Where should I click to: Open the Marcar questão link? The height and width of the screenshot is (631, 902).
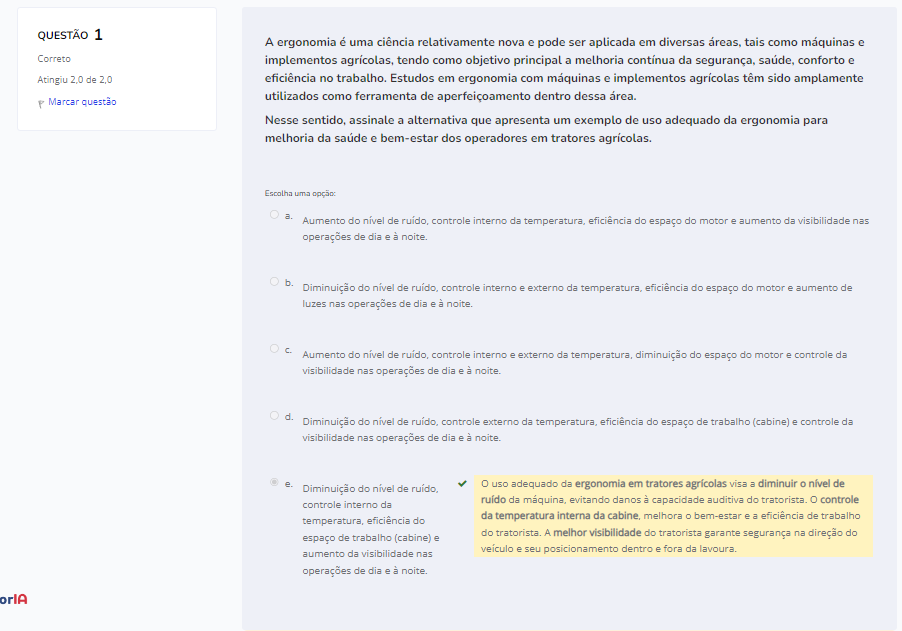[x=82, y=102]
